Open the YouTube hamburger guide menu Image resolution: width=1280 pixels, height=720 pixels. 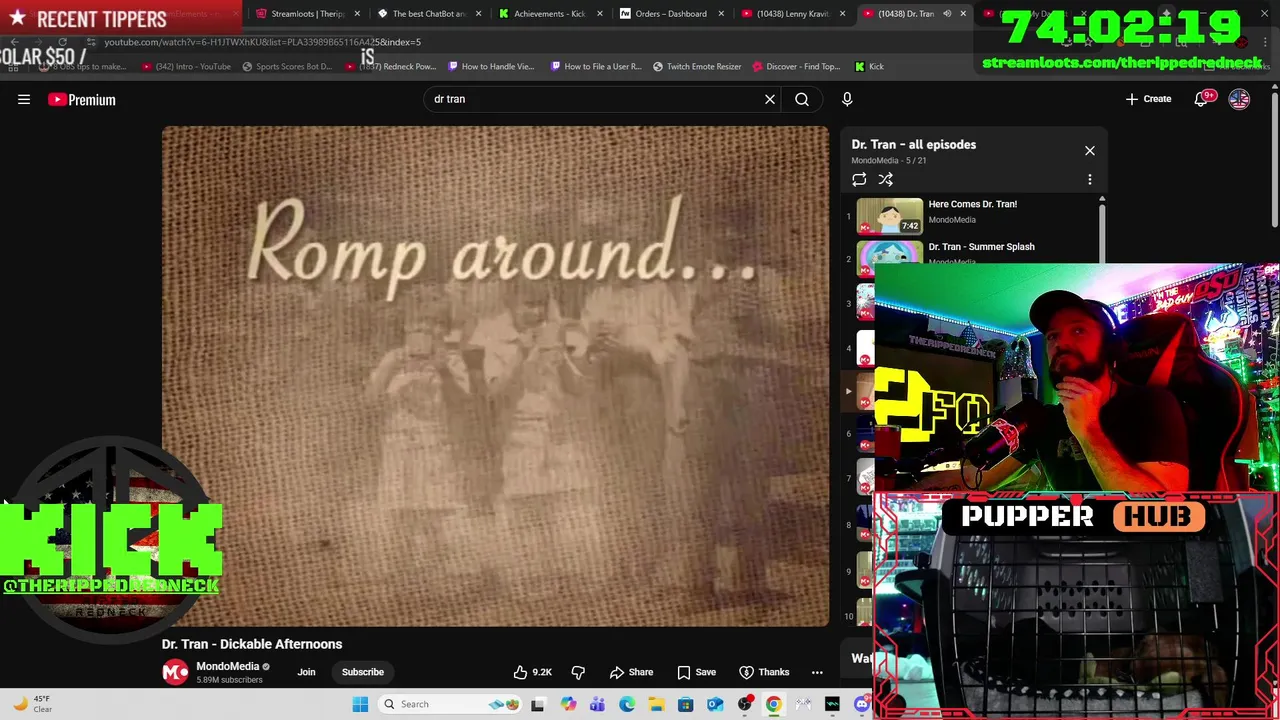pos(24,99)
